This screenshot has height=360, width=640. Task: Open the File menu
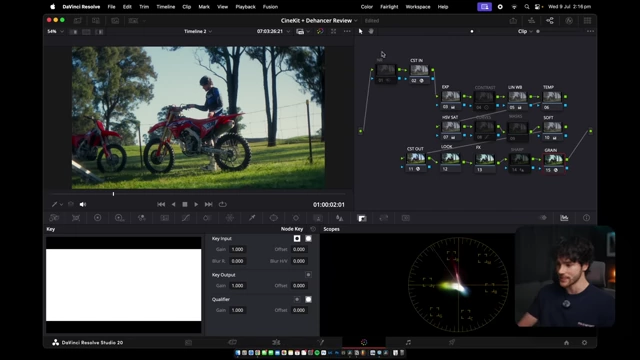111,7
